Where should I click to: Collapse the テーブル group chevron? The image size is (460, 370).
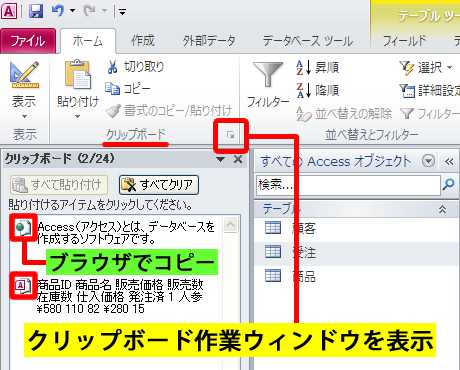[x=442, y=210]
